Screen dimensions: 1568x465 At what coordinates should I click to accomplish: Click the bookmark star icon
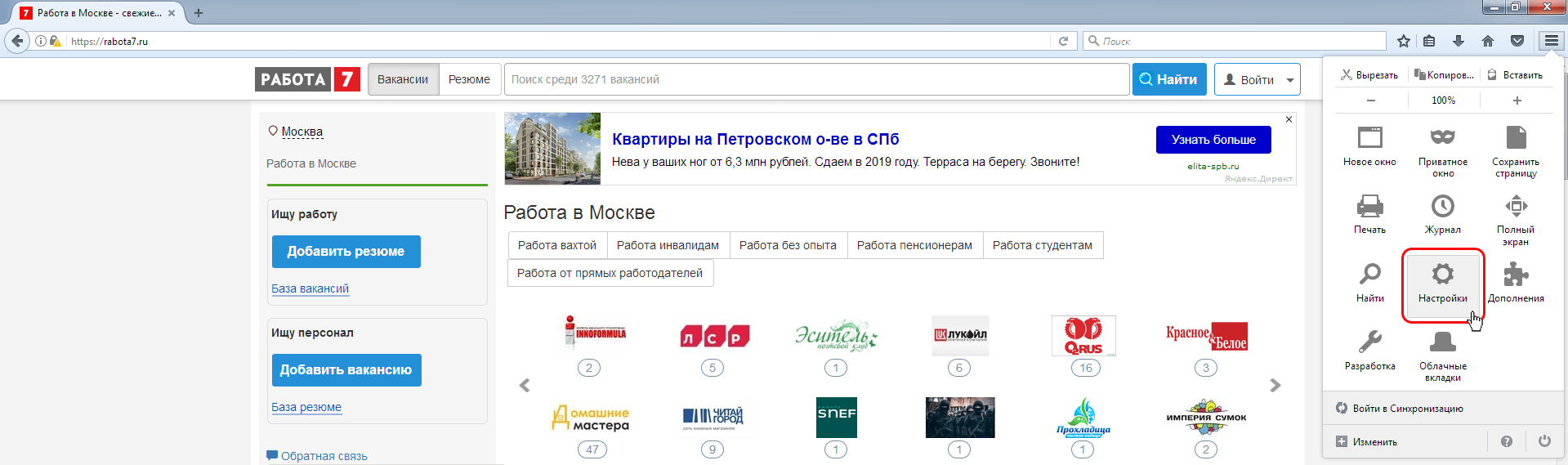(1403, 41)
